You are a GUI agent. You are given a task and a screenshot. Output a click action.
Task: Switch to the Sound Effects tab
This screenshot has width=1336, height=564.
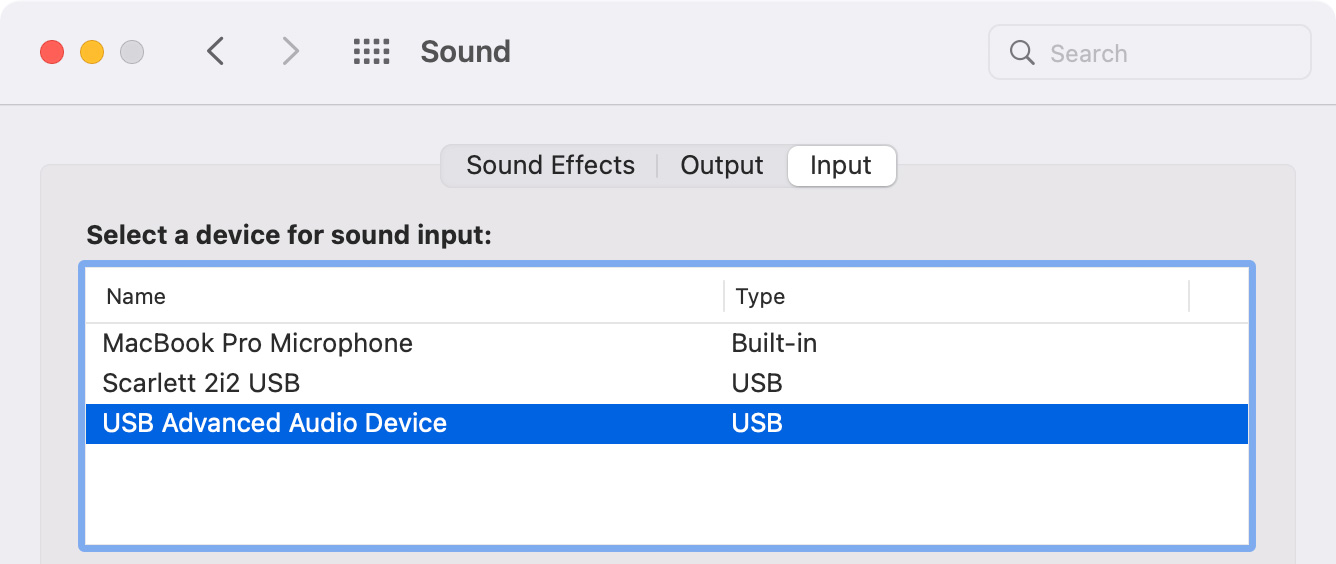pyautogui.click(x=550, y=165)
